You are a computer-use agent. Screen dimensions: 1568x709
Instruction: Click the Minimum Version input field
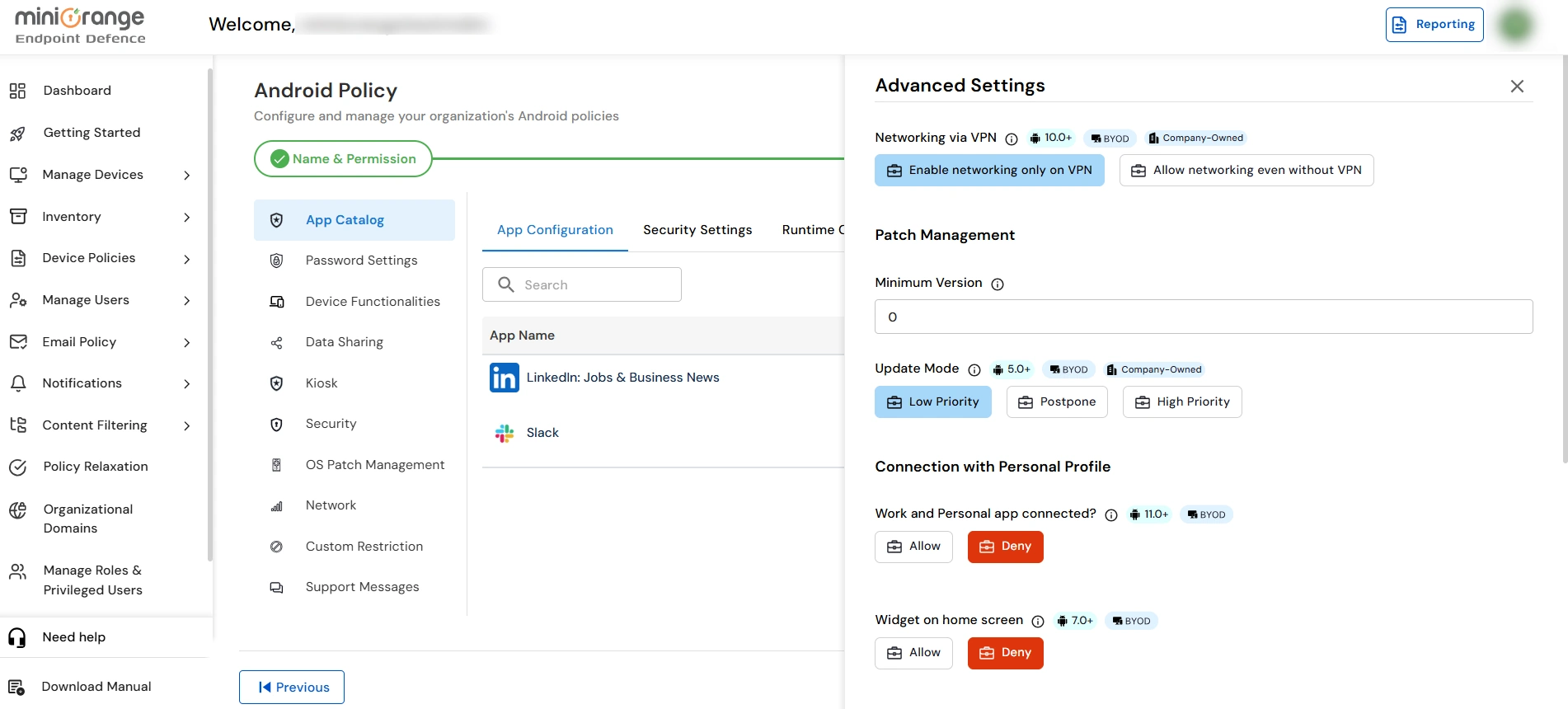pos(1204,317)
